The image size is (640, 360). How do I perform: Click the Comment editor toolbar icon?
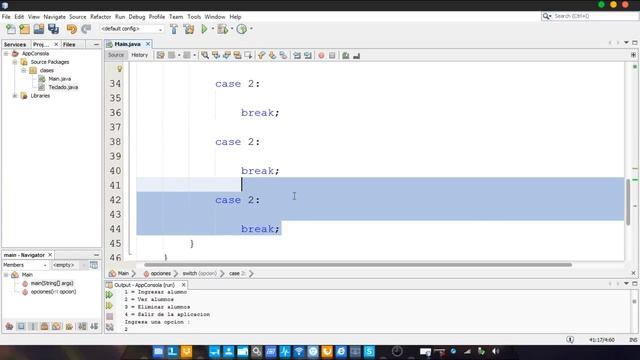tap(346, 55)
